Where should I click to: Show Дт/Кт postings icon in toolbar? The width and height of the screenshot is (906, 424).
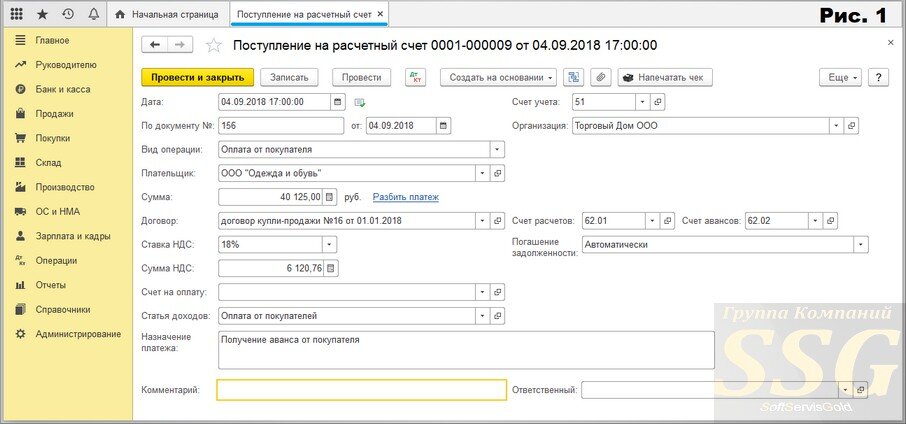tap(415, 77)
